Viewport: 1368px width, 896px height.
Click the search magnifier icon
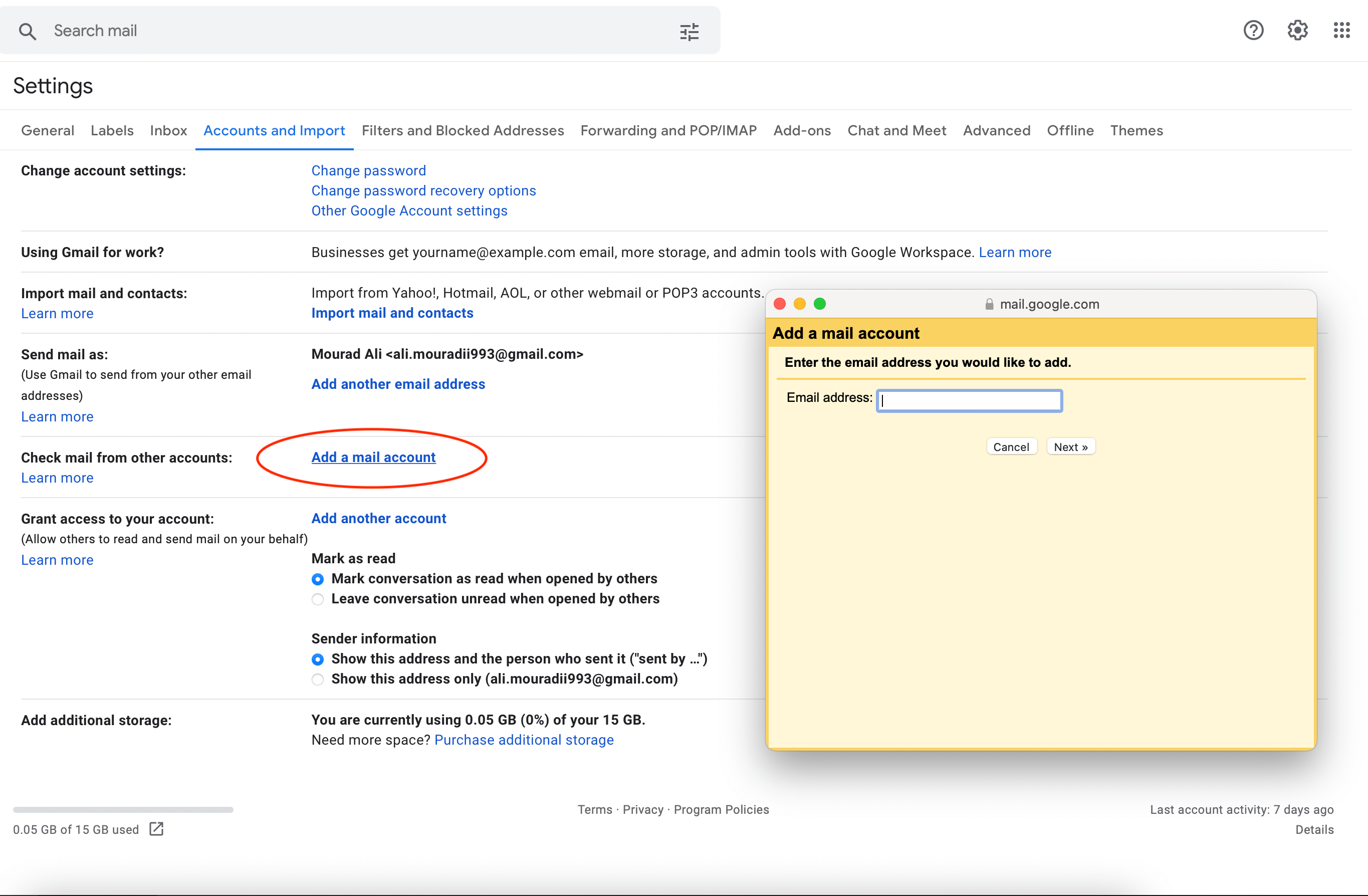pos(27,31)
